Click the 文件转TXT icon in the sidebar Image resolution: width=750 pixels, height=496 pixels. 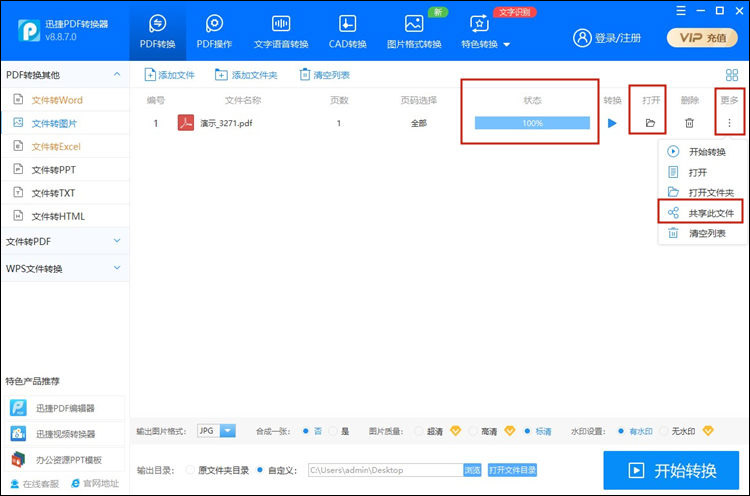[x=18, y=192]
